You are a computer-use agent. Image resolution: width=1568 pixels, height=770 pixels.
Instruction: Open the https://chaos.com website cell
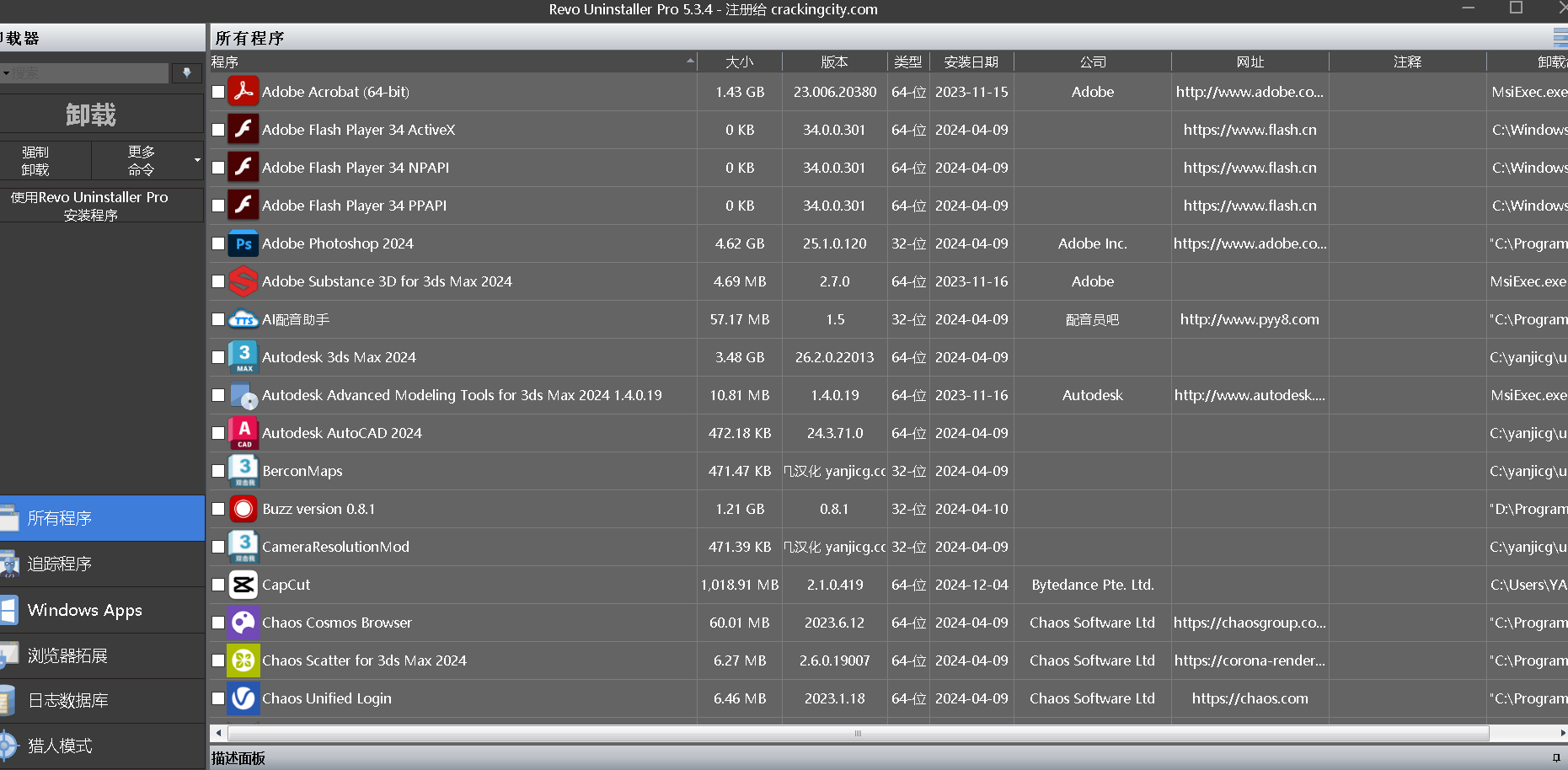(1250, 698)
